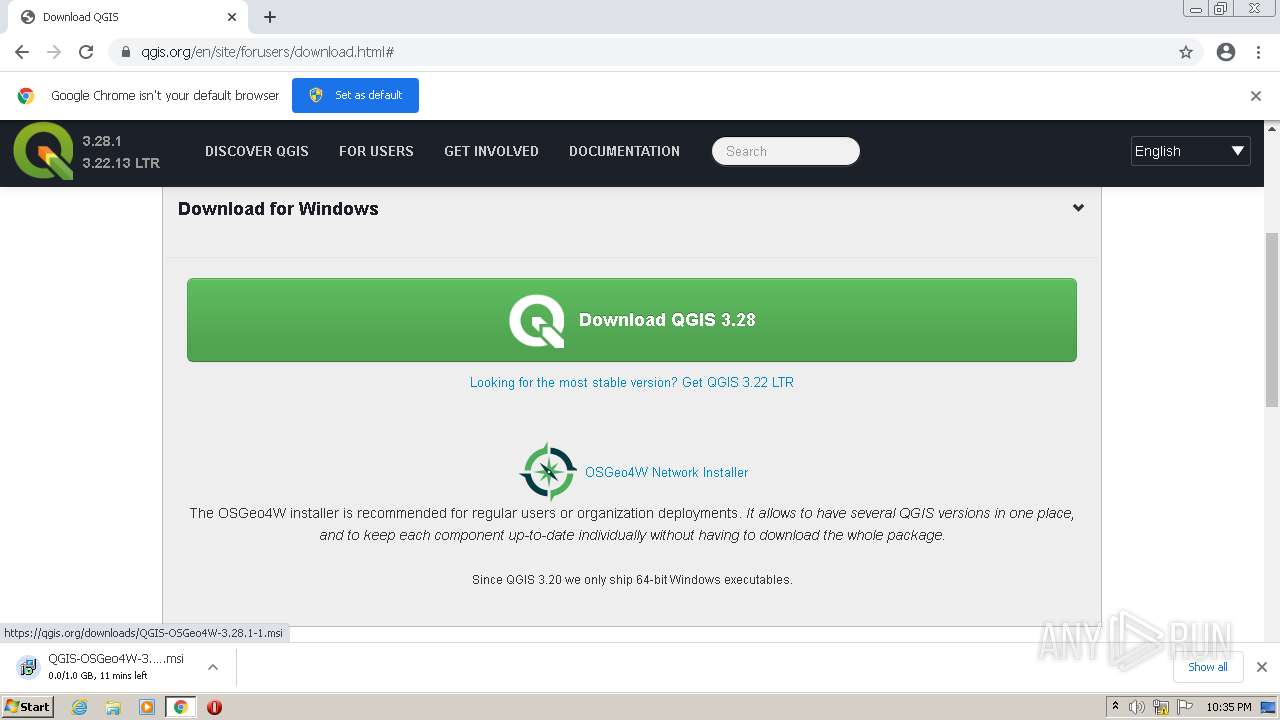This screenshot has height=720, width=1280.
Task: Click the MSI file icon in downloads bar
Action: coord(28,667)
